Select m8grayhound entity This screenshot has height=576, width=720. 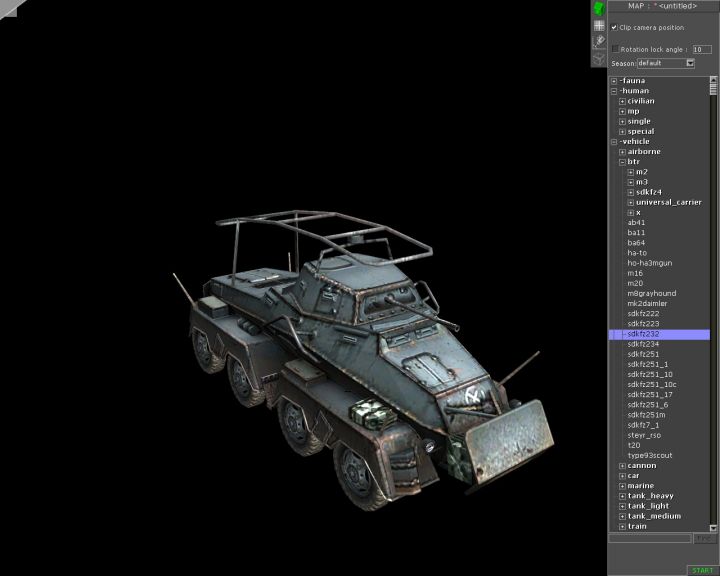tap(651, 293)
